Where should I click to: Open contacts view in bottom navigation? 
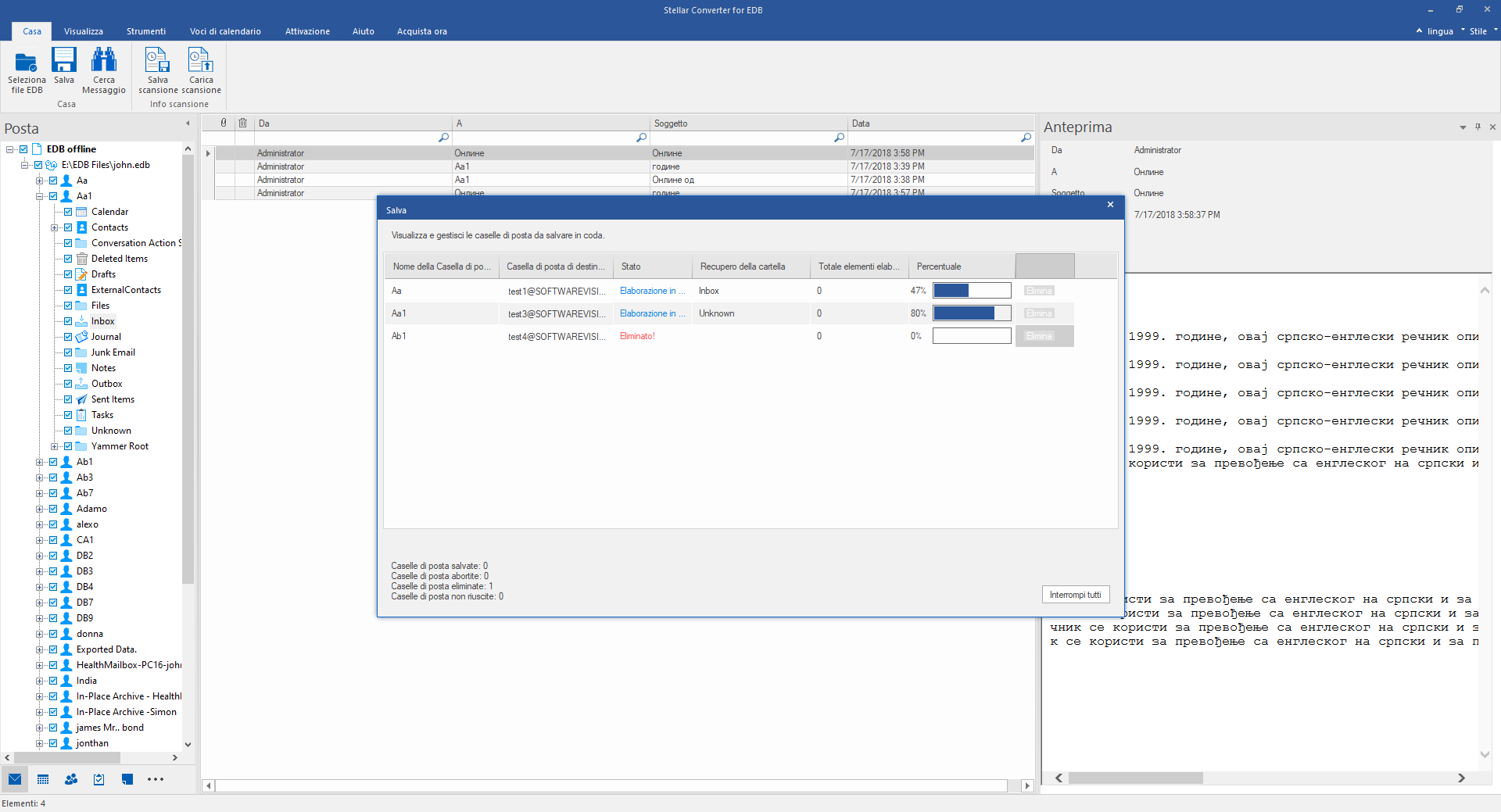(71, 779)
